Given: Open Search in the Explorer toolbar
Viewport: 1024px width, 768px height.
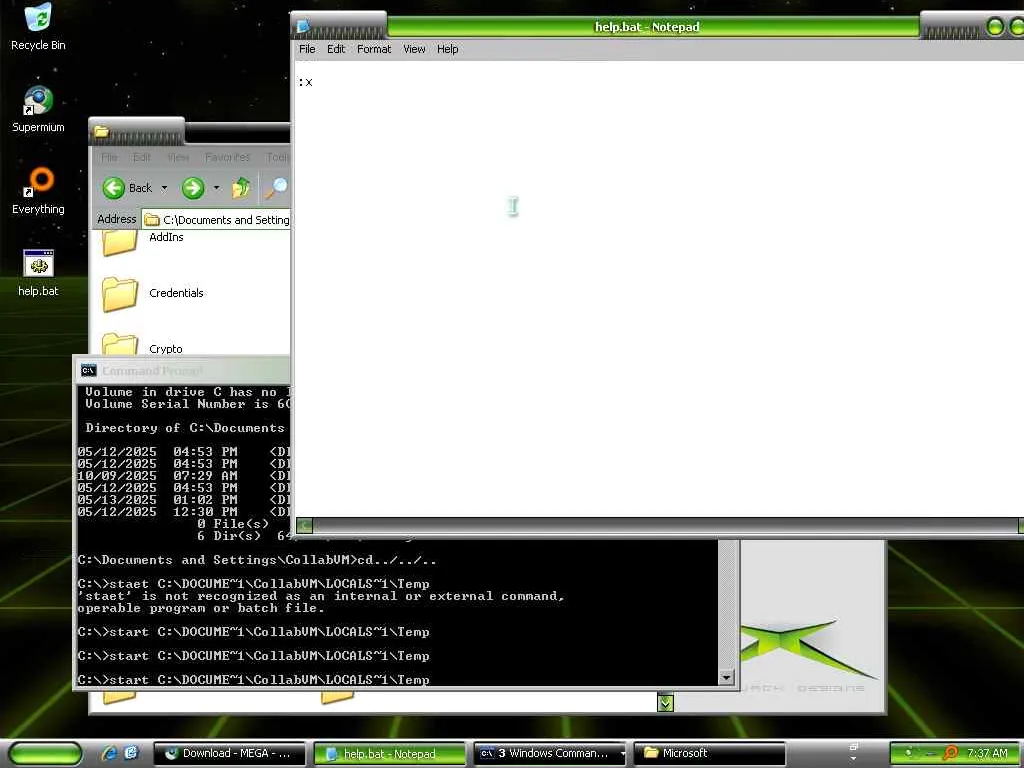Looking at the screenshot, I should click(x=276, y=188).
